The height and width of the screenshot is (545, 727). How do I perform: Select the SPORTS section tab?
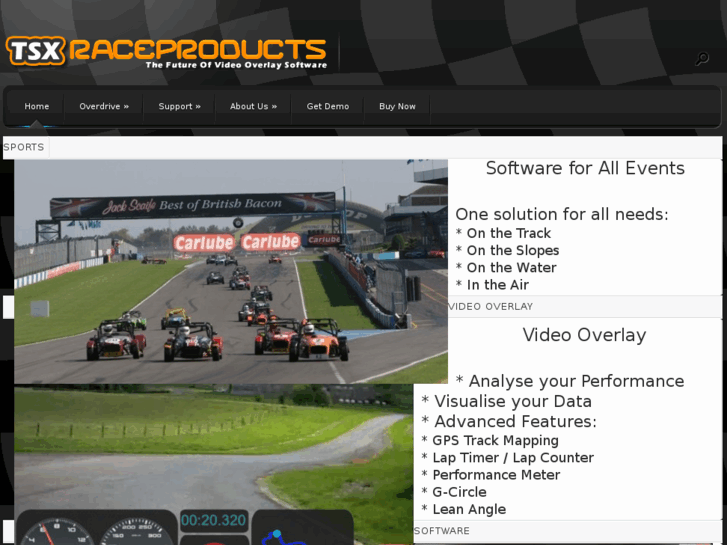[24, 147]
